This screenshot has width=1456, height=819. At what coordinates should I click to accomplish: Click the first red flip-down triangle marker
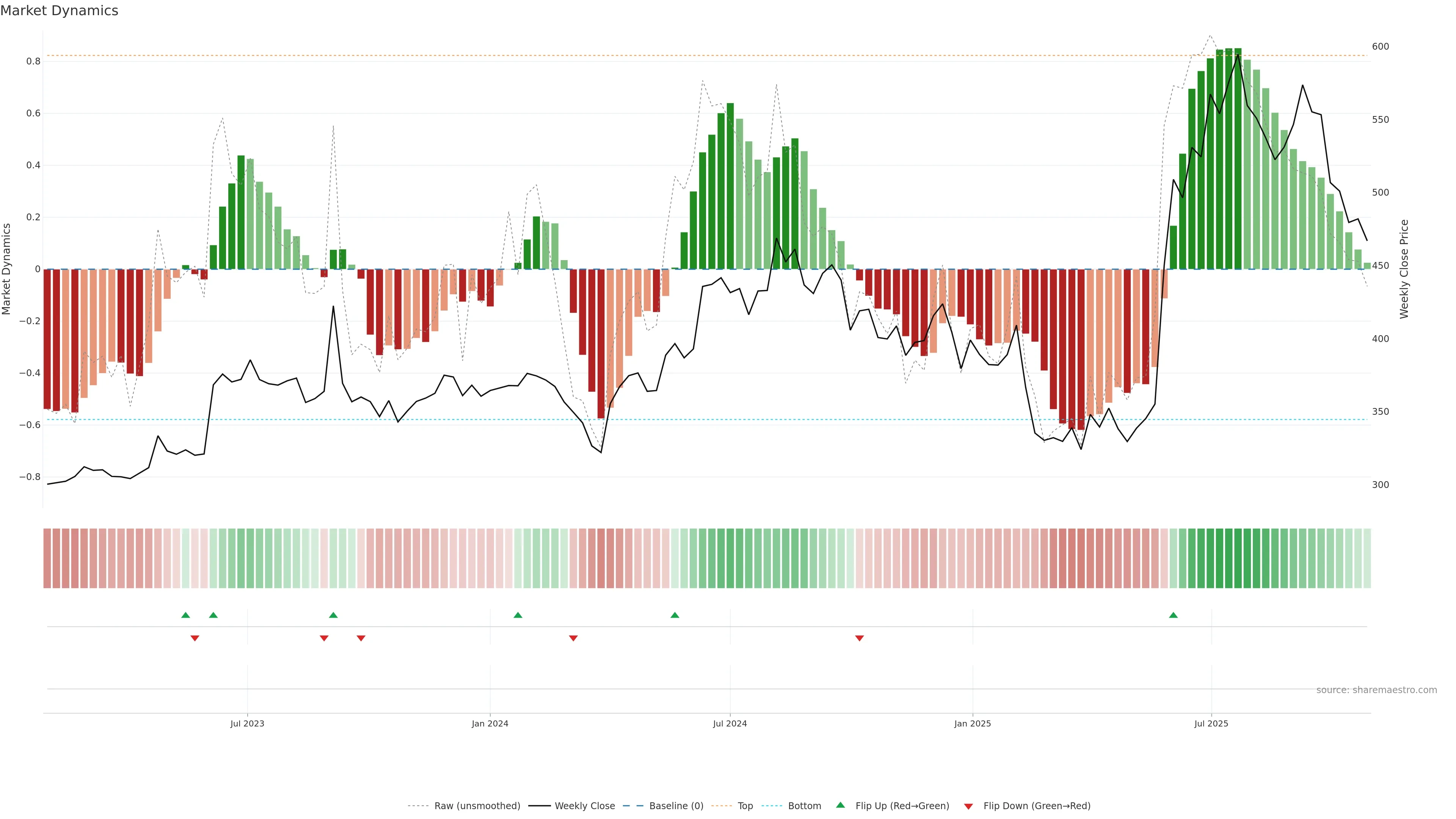tap(195, 638)
